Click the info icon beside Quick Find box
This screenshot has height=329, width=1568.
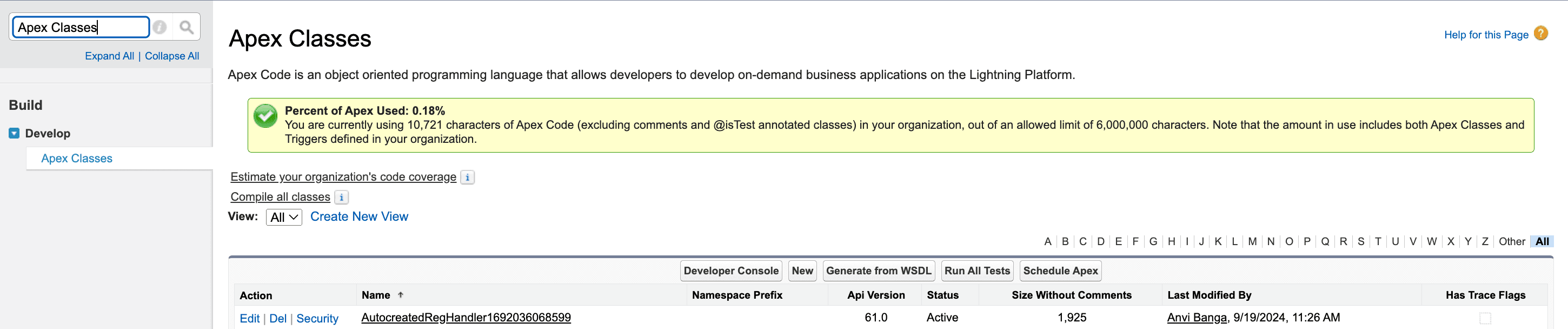[160, 28]
